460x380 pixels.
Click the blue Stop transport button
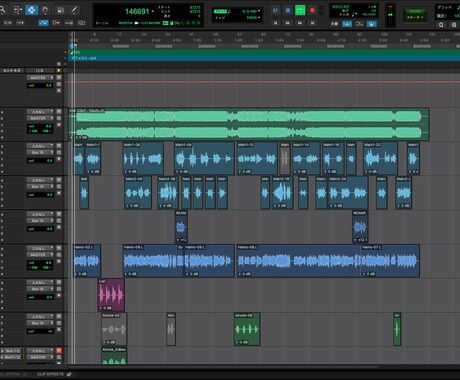click(288, 10)
